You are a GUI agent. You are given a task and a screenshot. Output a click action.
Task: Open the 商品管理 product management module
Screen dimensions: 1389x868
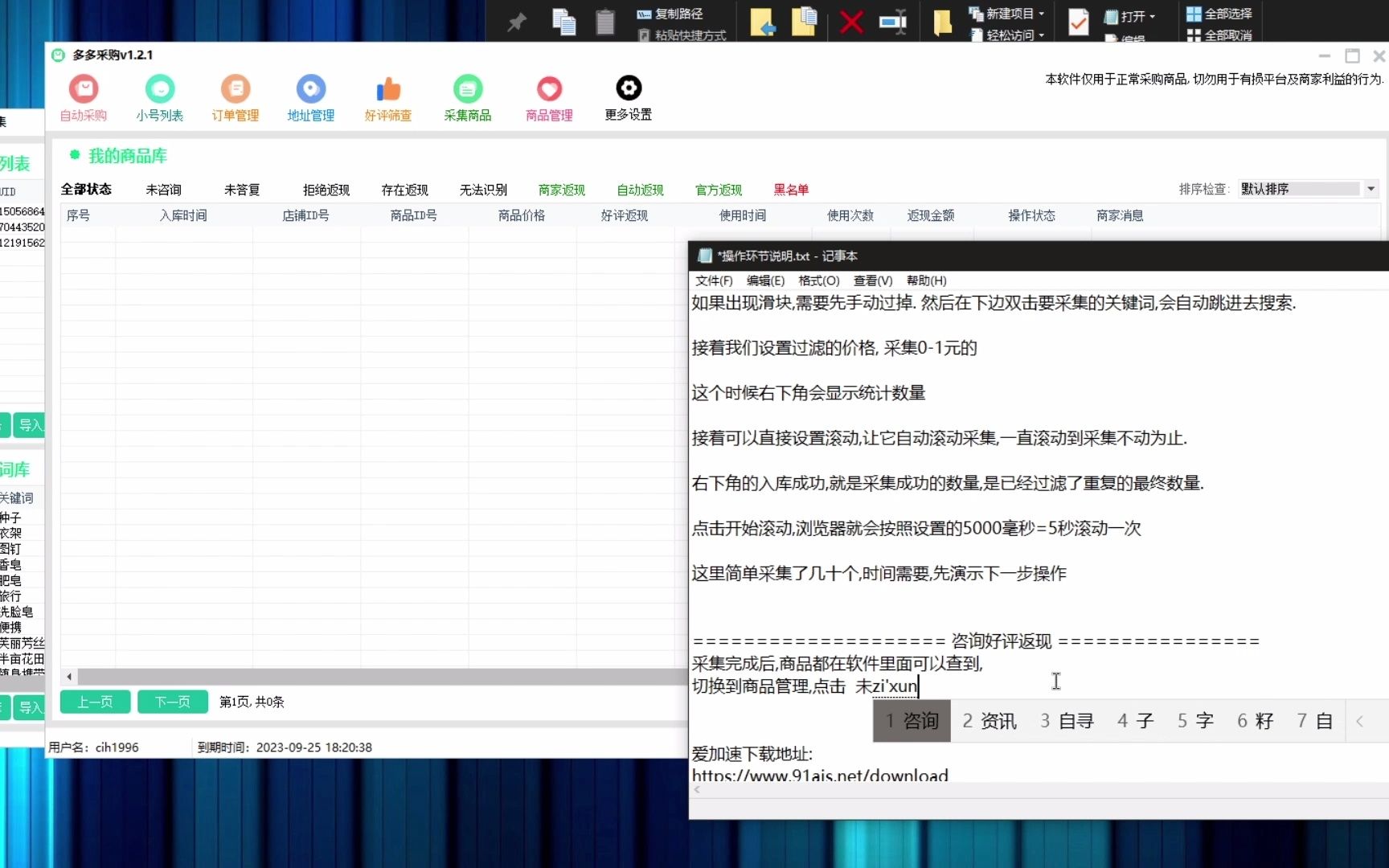coord(549,98)
